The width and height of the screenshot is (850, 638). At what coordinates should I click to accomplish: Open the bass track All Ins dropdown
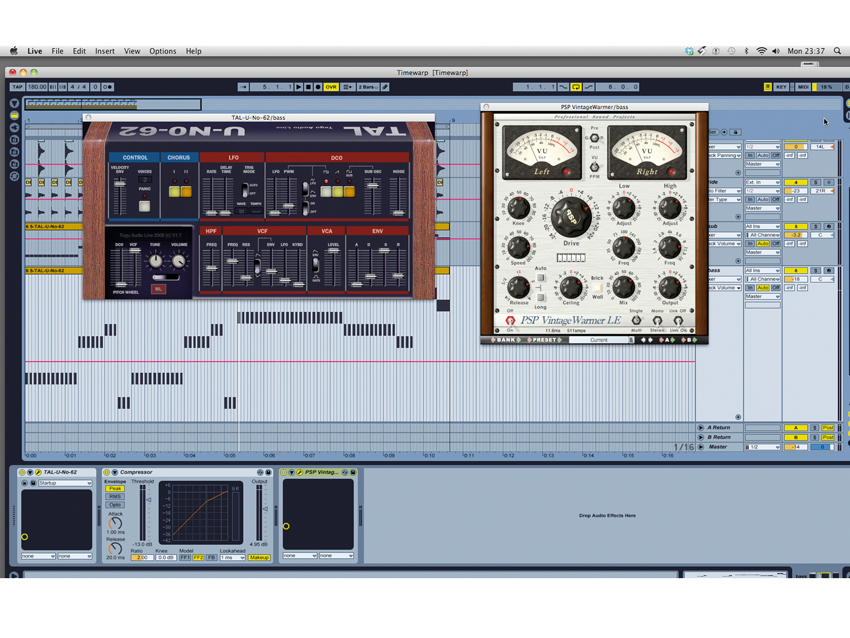pyautogui.click(x=762, y=270)
